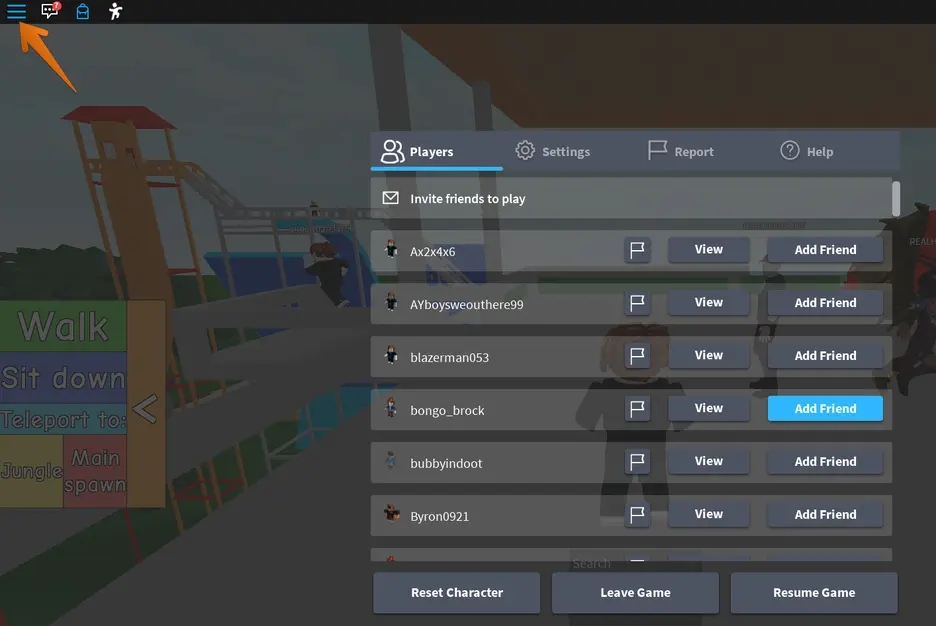Add blazerman053 as a friend

825,356
